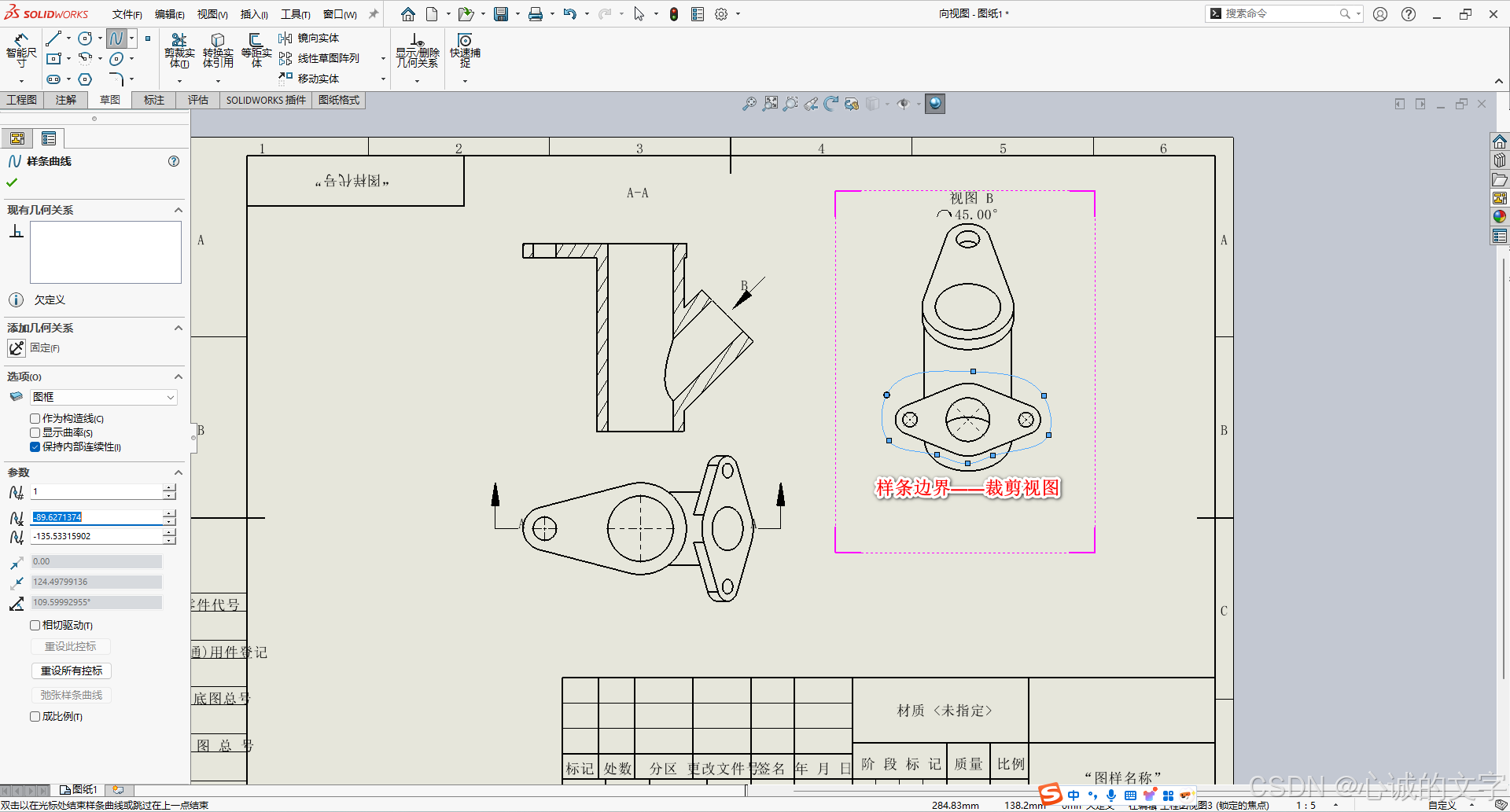
Task: Click the search commands box
Action: tap(1282, 13)
